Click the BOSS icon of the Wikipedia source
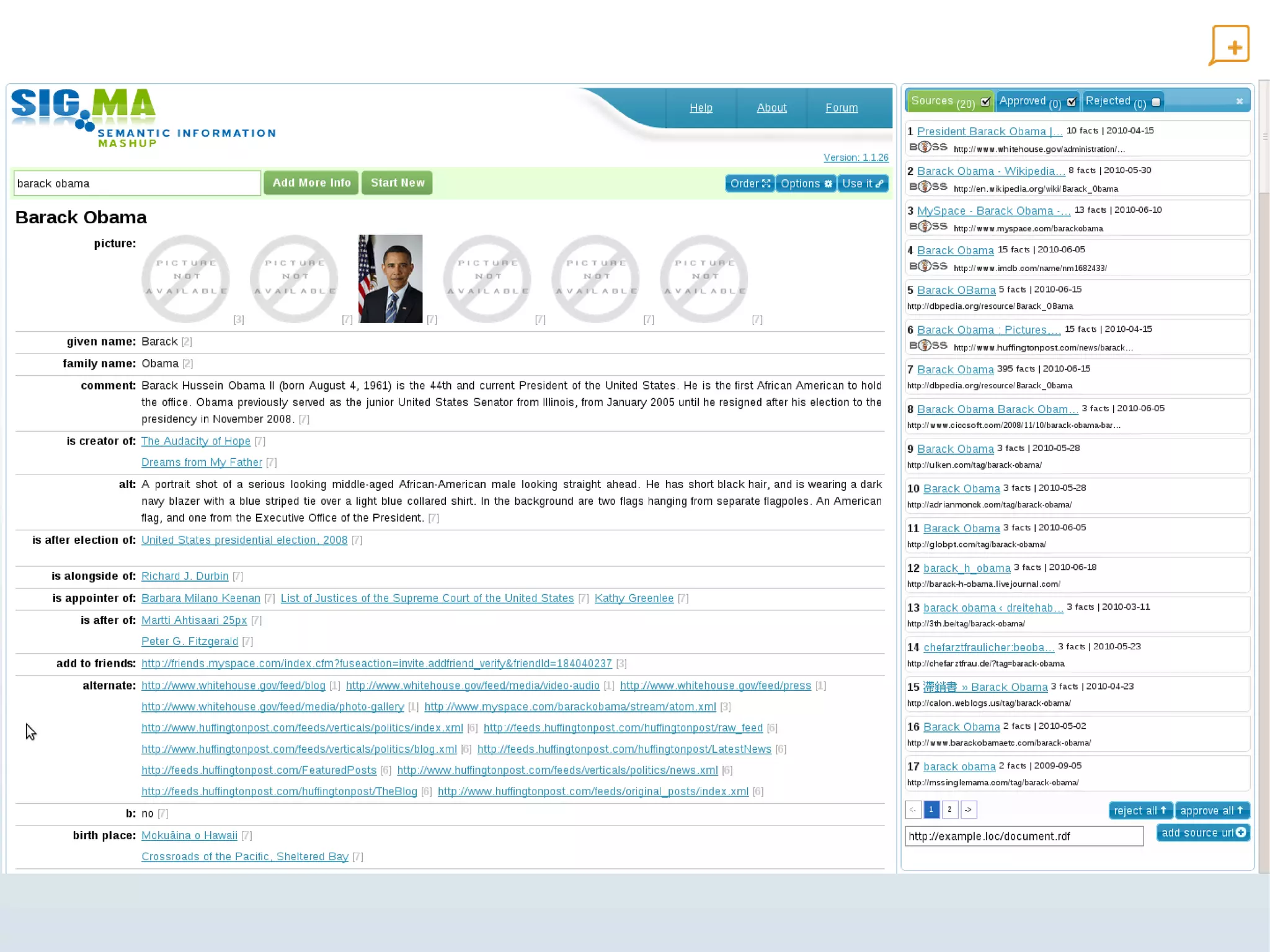1270x952 pixels. [x=928, y=187]
